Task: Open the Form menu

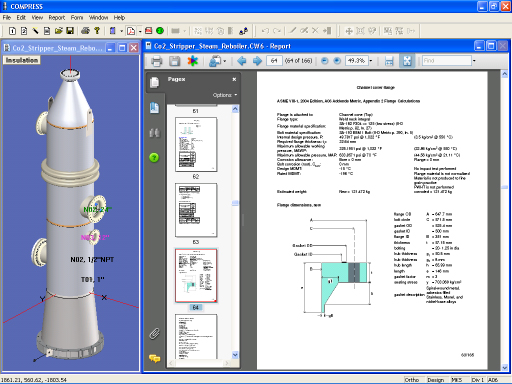Action: point(77,18)
